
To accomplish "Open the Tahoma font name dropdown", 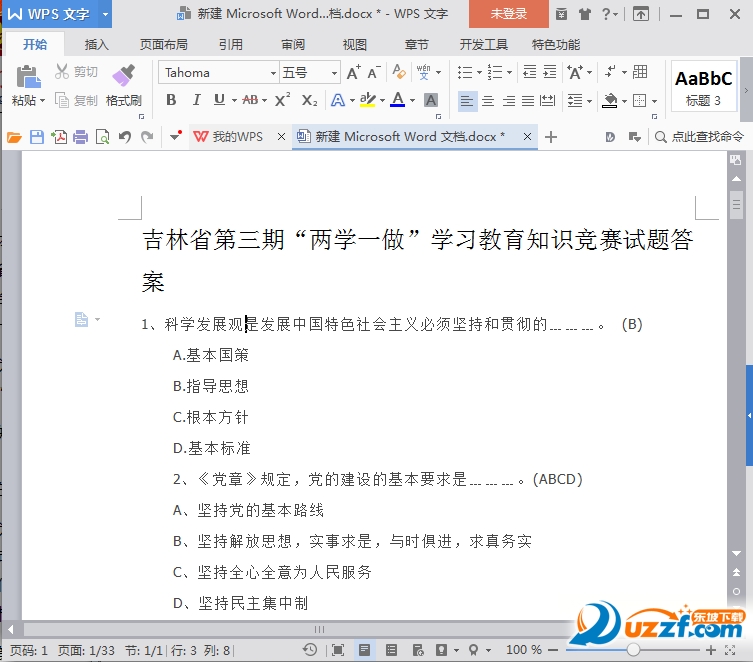I will pos(273,73).
